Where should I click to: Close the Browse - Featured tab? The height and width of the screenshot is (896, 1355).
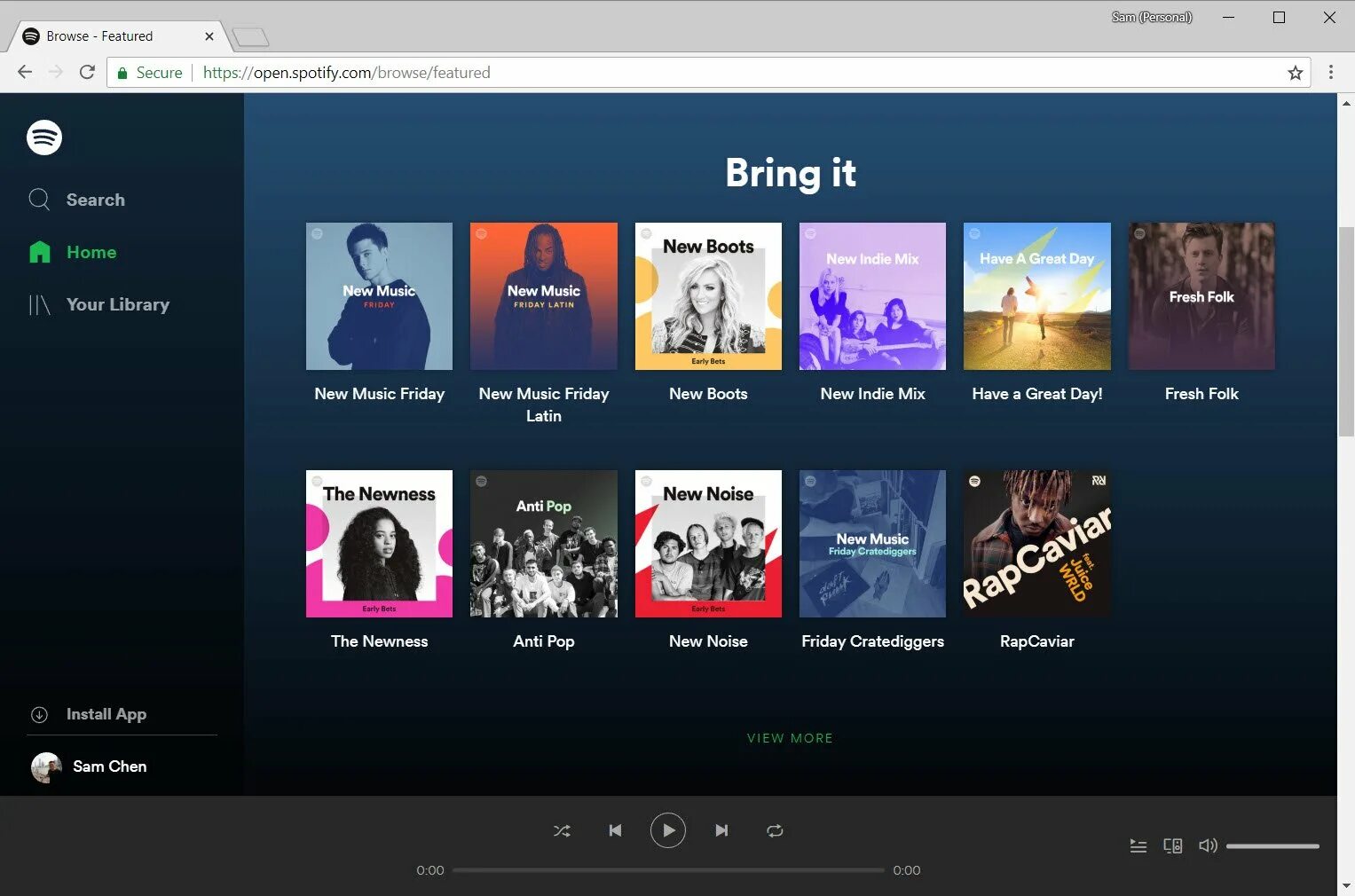pos(209,36)
